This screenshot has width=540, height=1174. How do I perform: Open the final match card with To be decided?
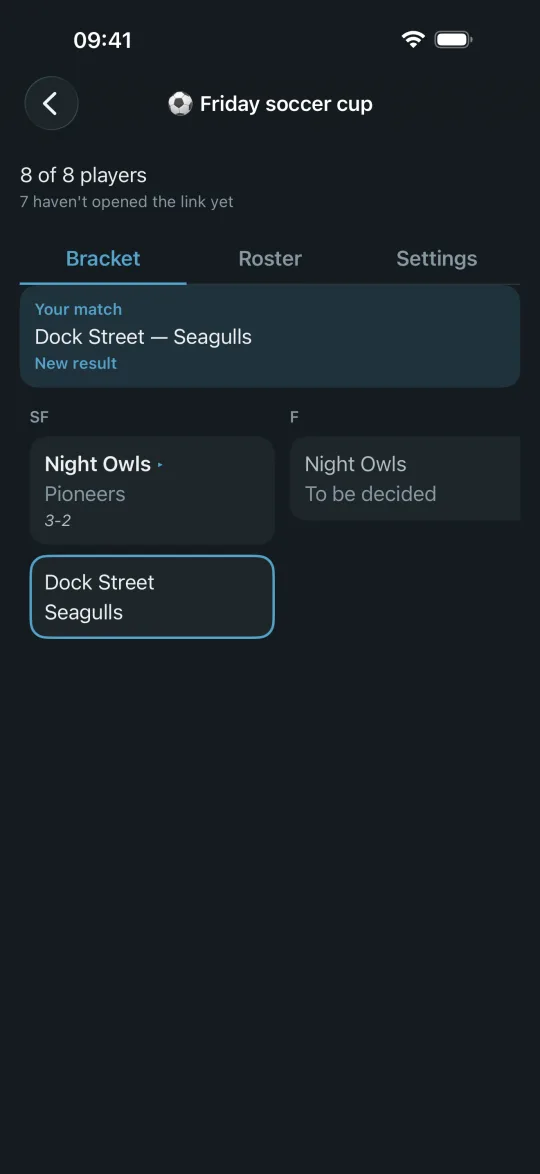point(405,478)
